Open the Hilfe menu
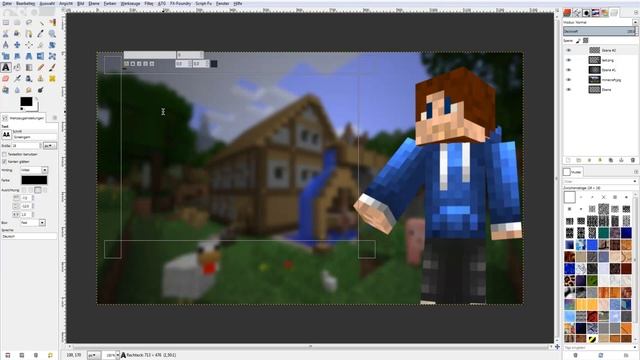 238,3
